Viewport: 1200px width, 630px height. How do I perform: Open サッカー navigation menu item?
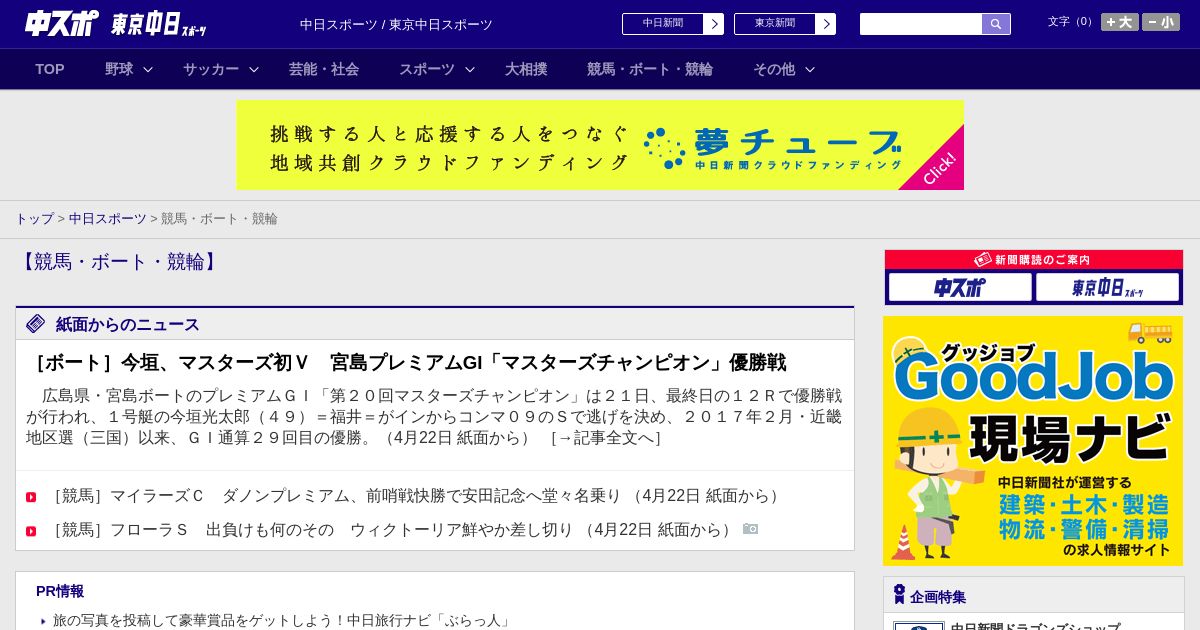point(211,69)
